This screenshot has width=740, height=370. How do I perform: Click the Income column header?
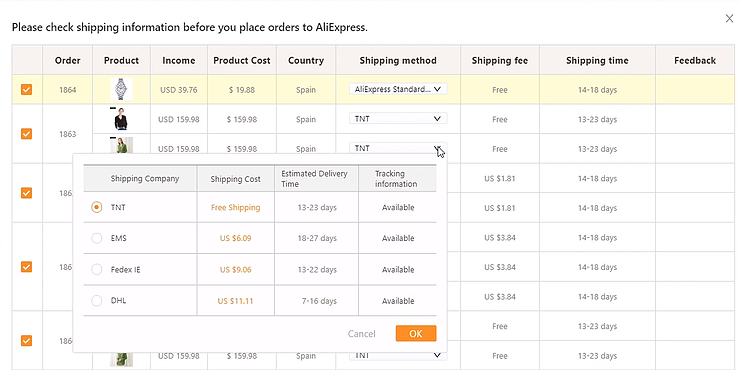click(x=178, y=60)
